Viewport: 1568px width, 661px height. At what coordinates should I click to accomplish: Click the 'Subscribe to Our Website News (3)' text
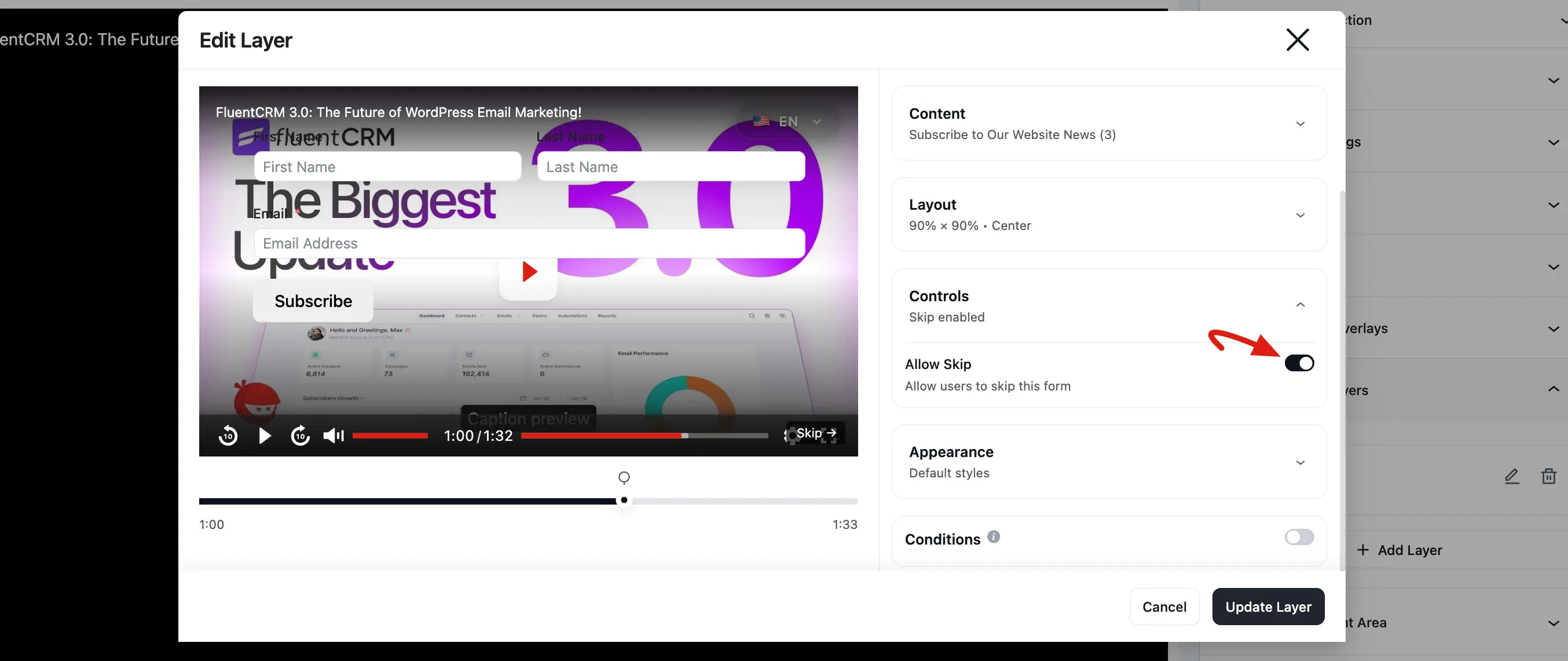[1012, 134]
